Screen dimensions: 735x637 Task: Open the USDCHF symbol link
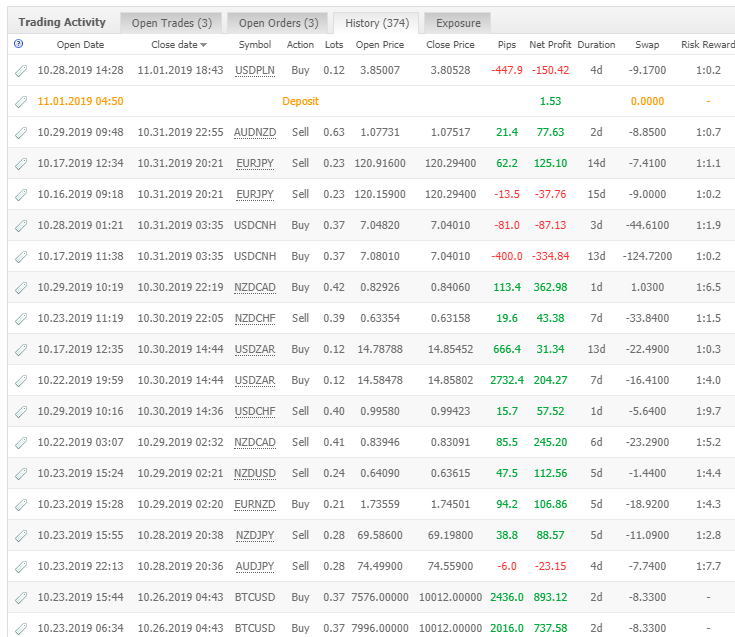click(255, 411)
